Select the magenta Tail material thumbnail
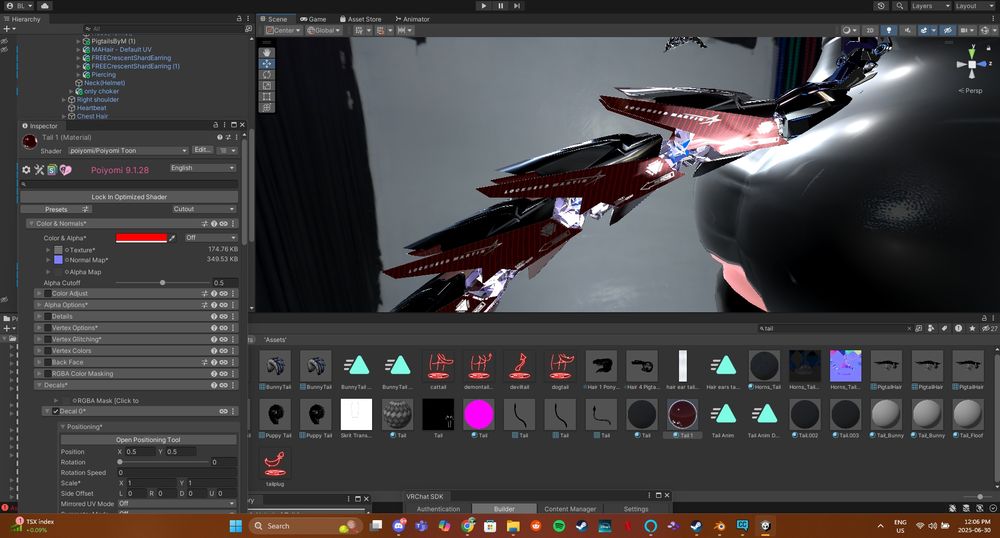The image size is (1000, 538). (x=478, y=415)
